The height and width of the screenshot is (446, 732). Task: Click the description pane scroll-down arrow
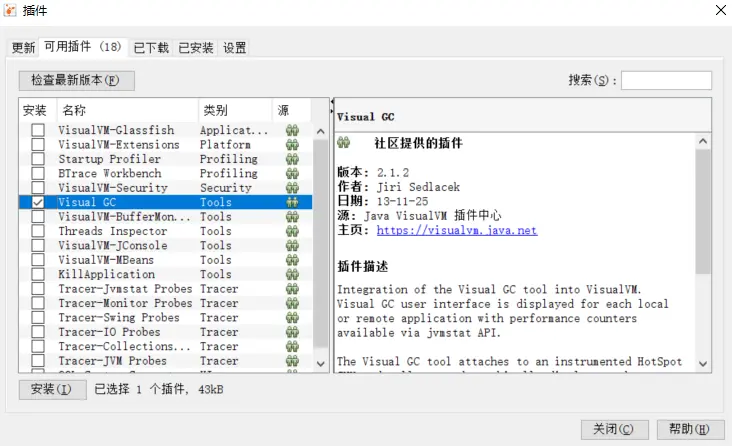pyautogui.click(x=703, y=364)
